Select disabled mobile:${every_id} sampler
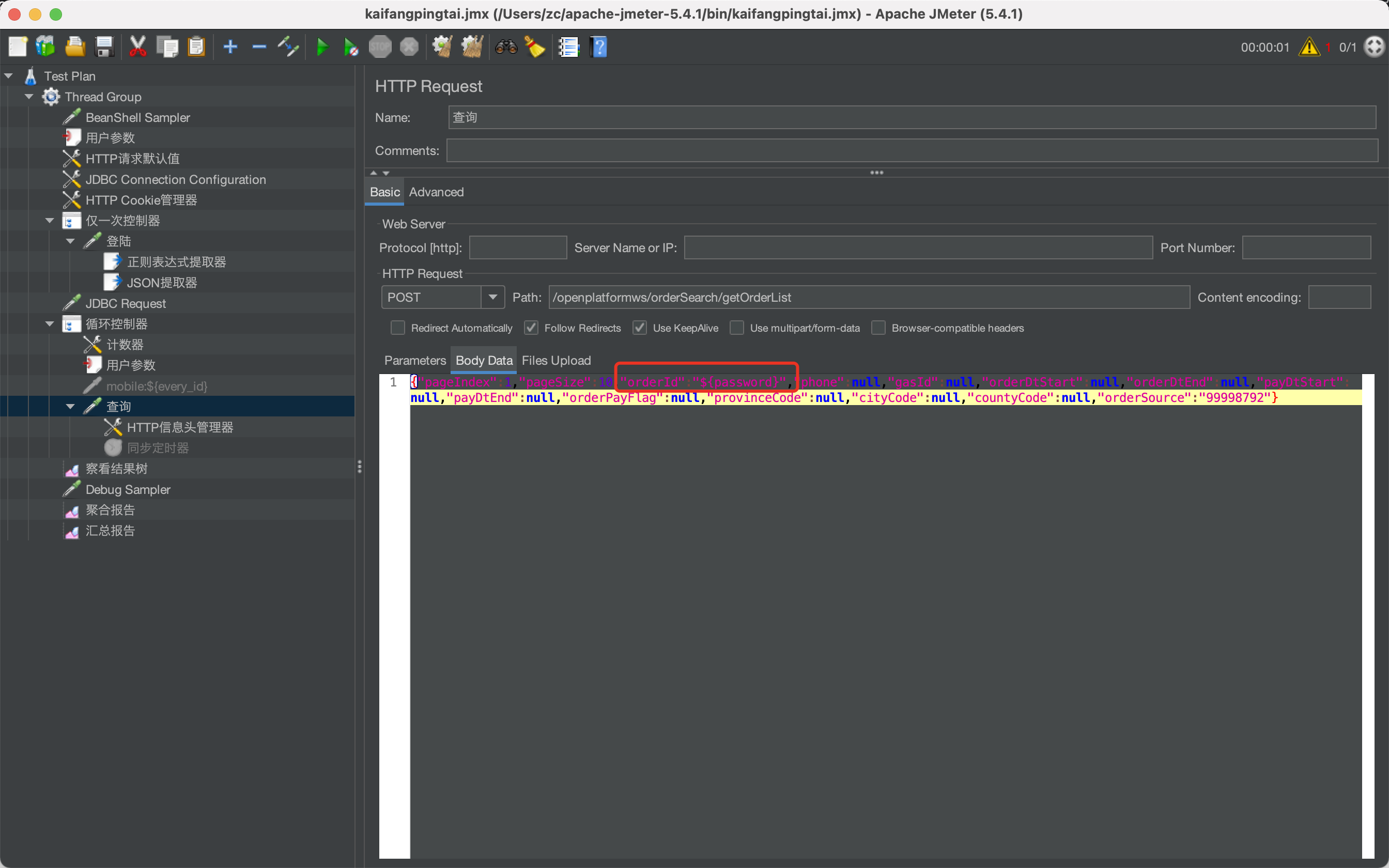 [157, 386]
